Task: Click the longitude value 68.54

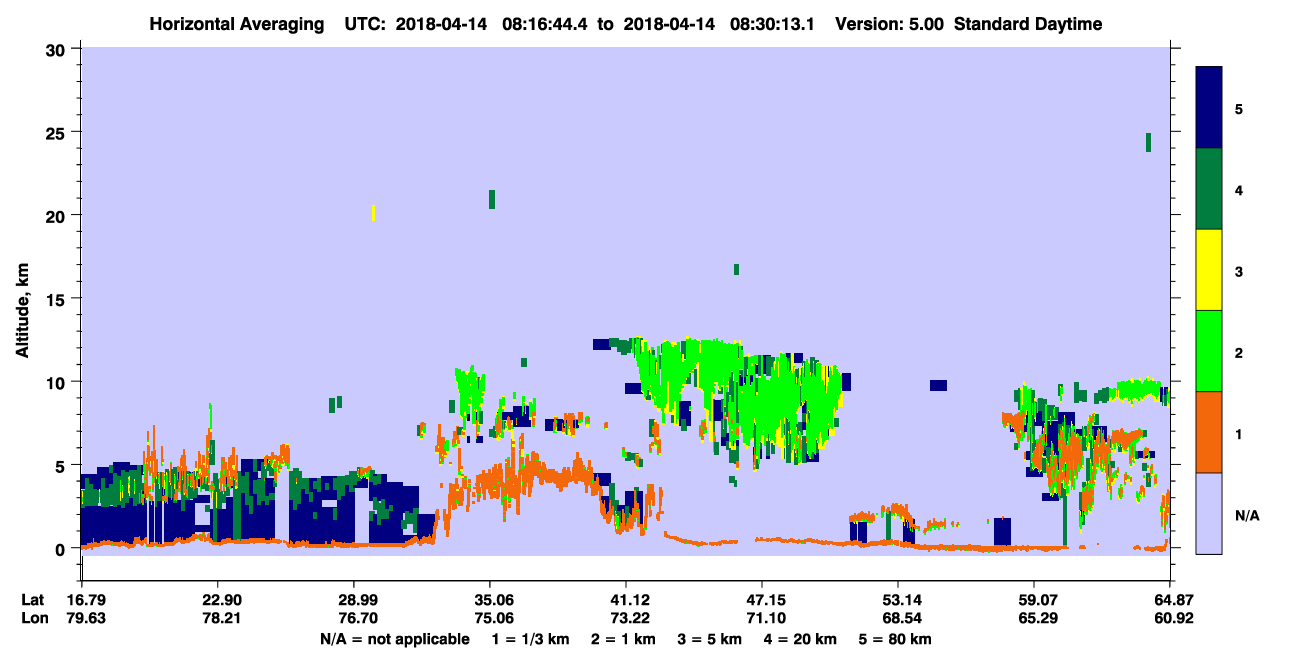Action: [x=898, y=618]
